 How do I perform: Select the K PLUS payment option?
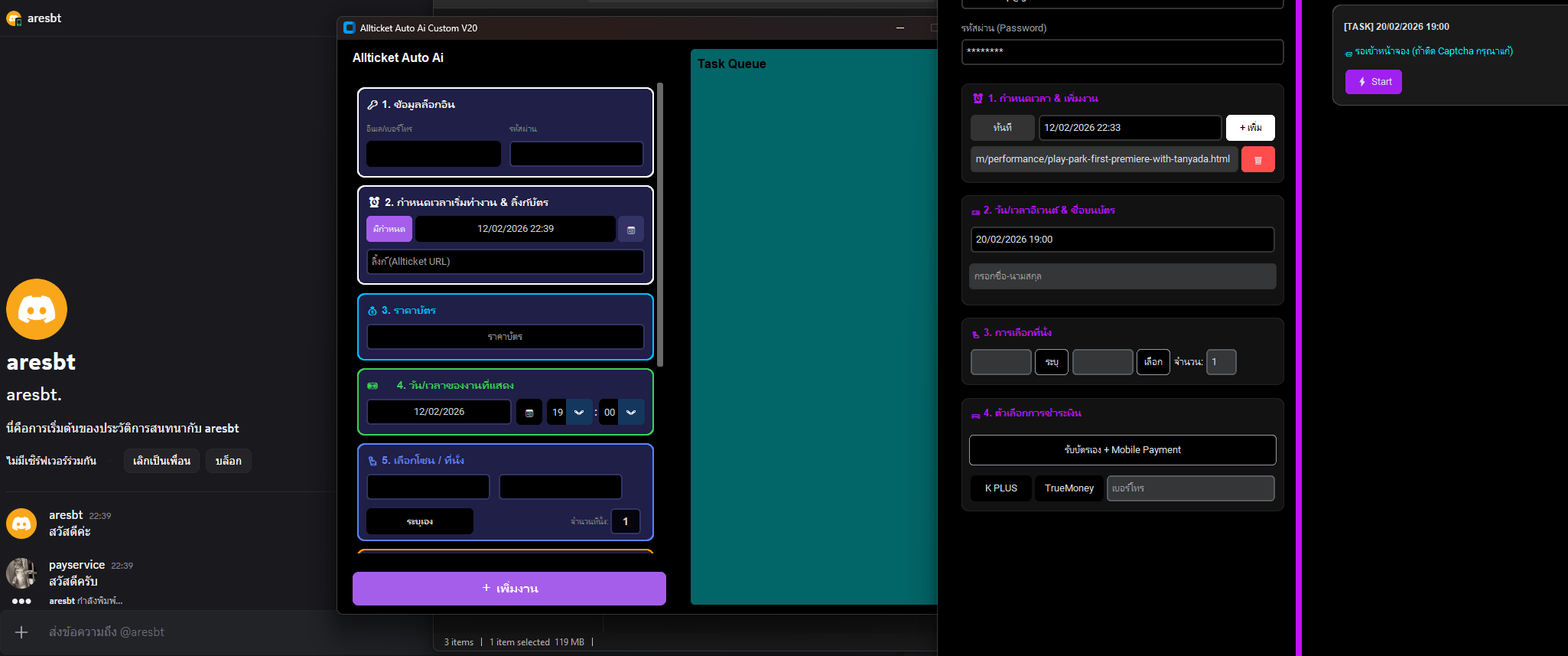point(1000,488)
